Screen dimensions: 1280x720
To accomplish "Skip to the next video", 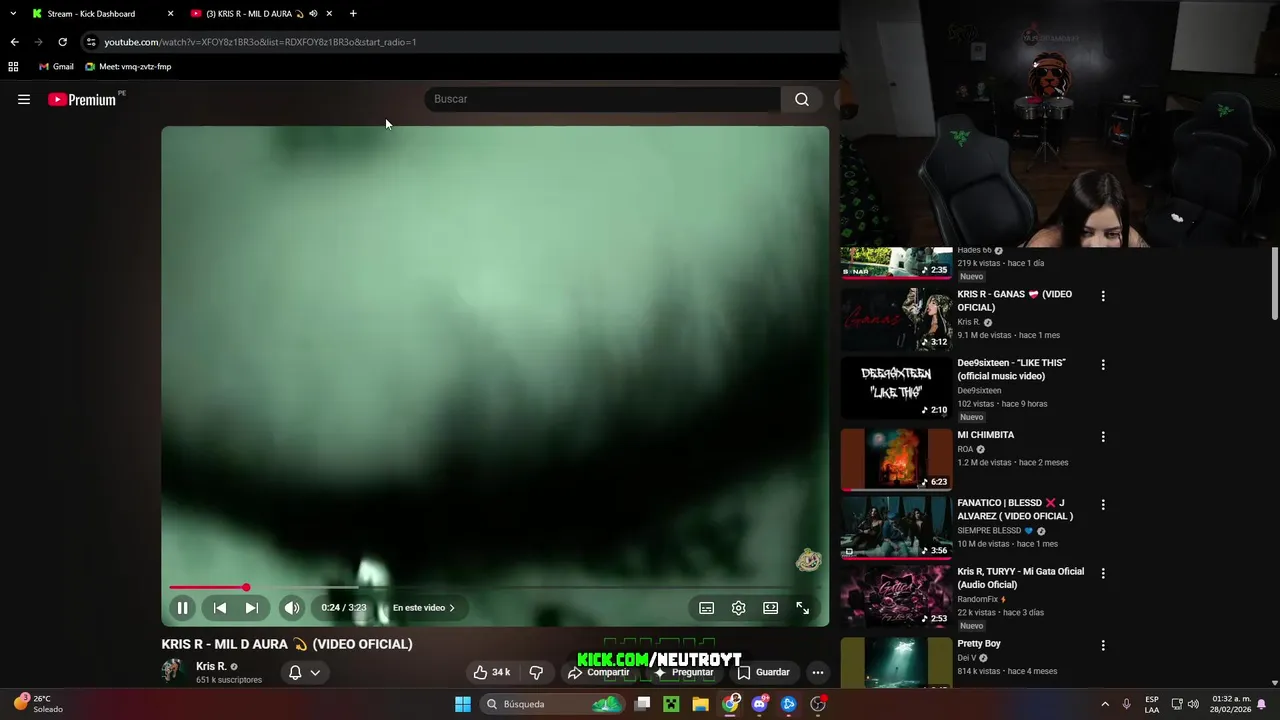I will 252,607.
